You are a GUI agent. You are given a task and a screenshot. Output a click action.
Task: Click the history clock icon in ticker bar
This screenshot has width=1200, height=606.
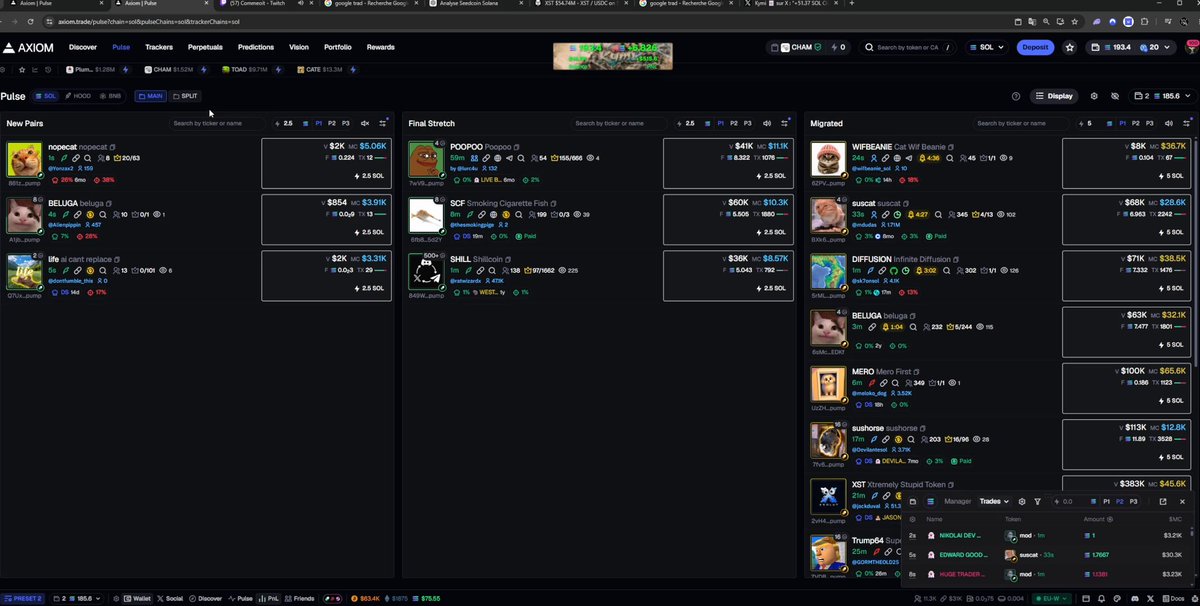pyautogui.click(x=49, y=69)
